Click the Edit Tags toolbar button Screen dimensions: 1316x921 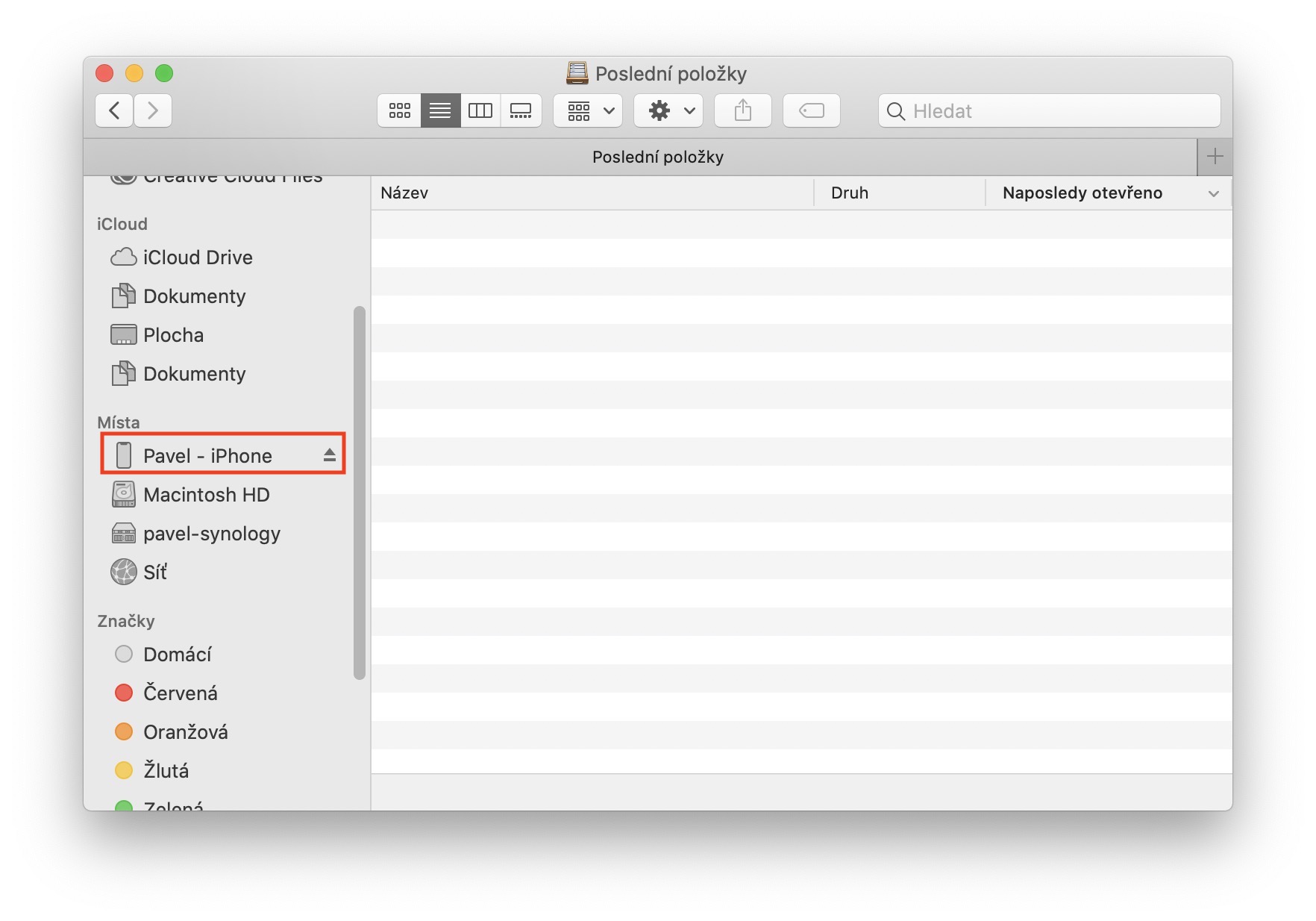tap(812, 111)
